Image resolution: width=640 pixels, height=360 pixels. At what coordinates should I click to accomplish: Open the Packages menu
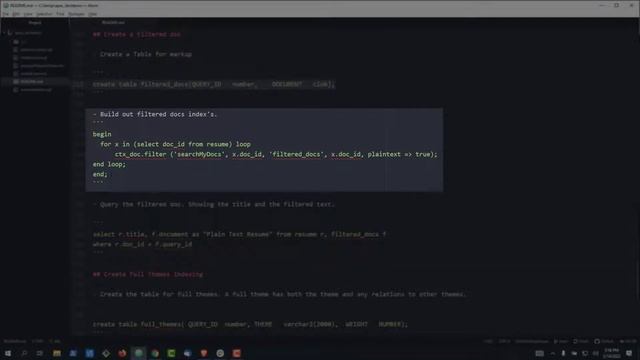click(76, 14)
